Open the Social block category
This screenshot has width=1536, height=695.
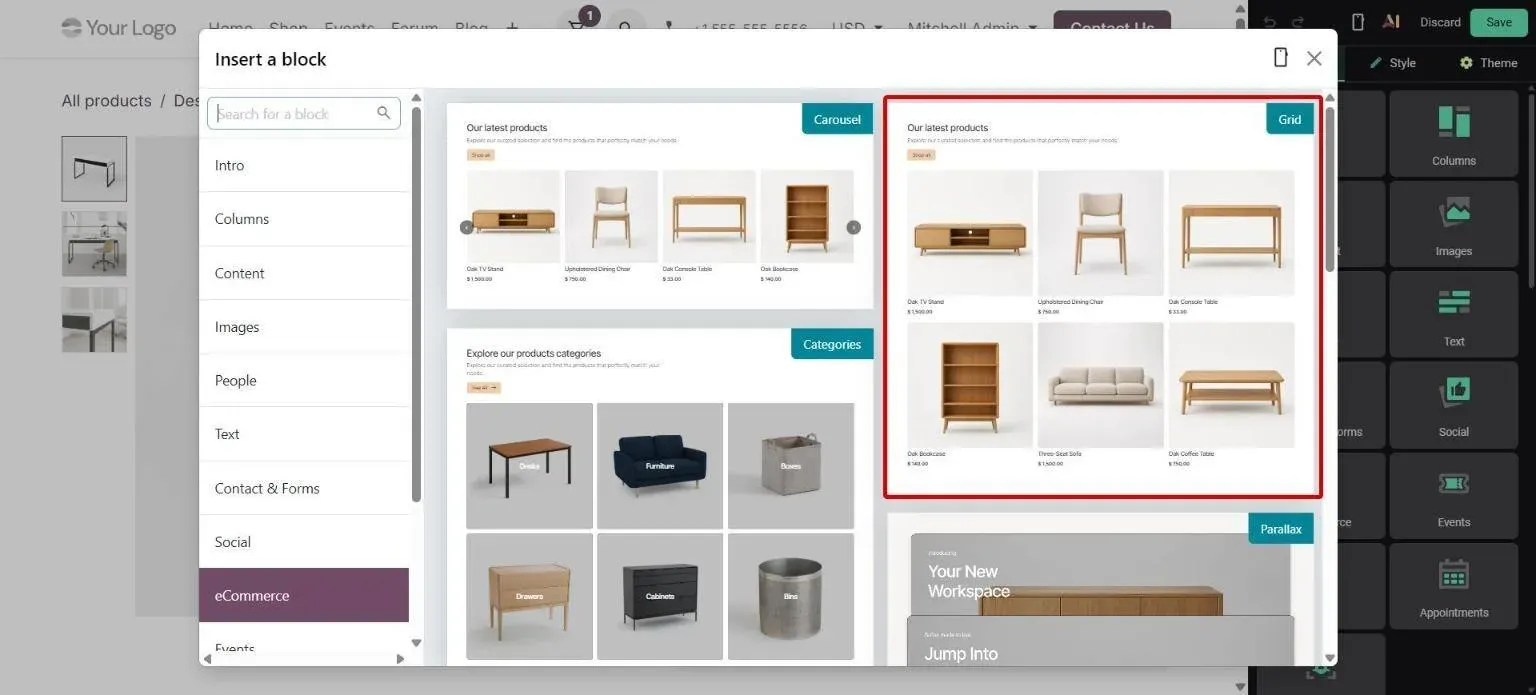(x=304, y=542)
